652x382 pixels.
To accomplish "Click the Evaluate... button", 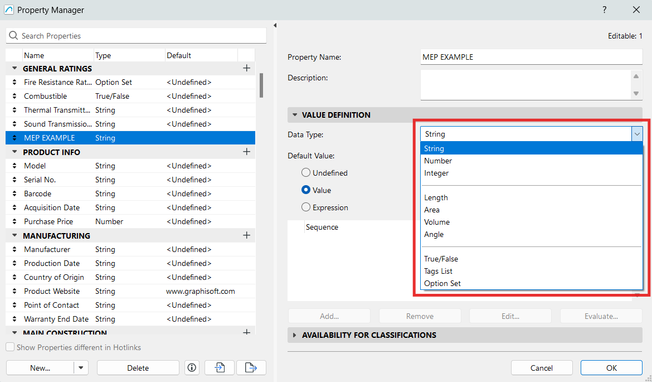I will coord(601,316).
